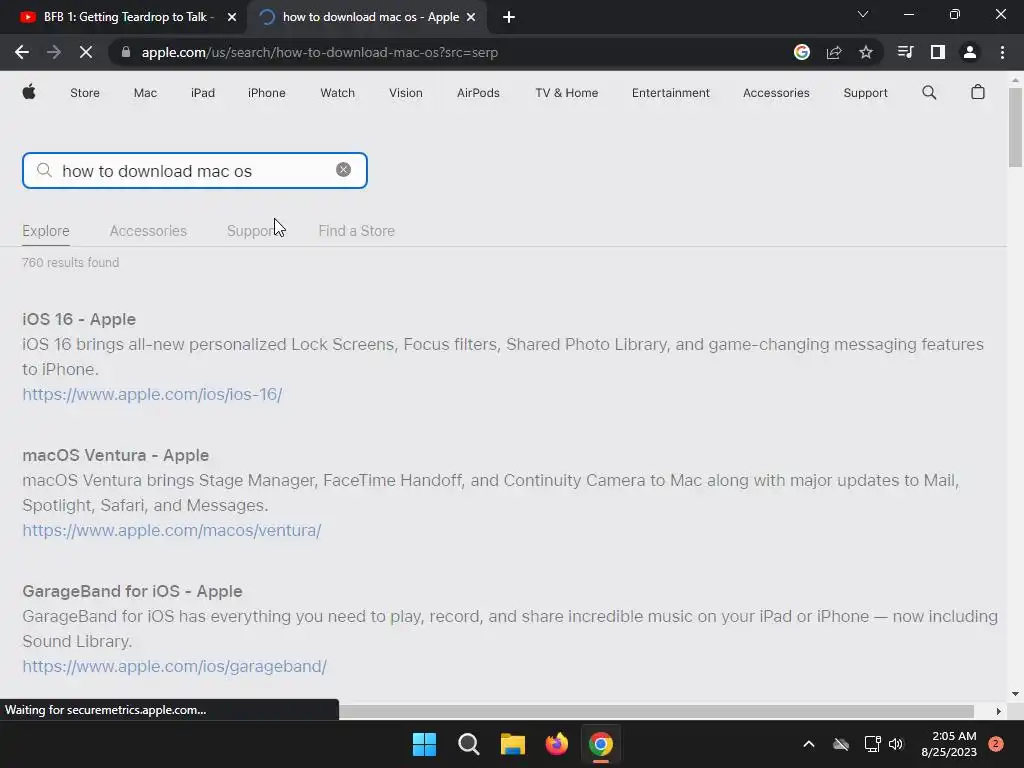
Task: Launch Firefox from the taskbar
Action: (556, 744)
